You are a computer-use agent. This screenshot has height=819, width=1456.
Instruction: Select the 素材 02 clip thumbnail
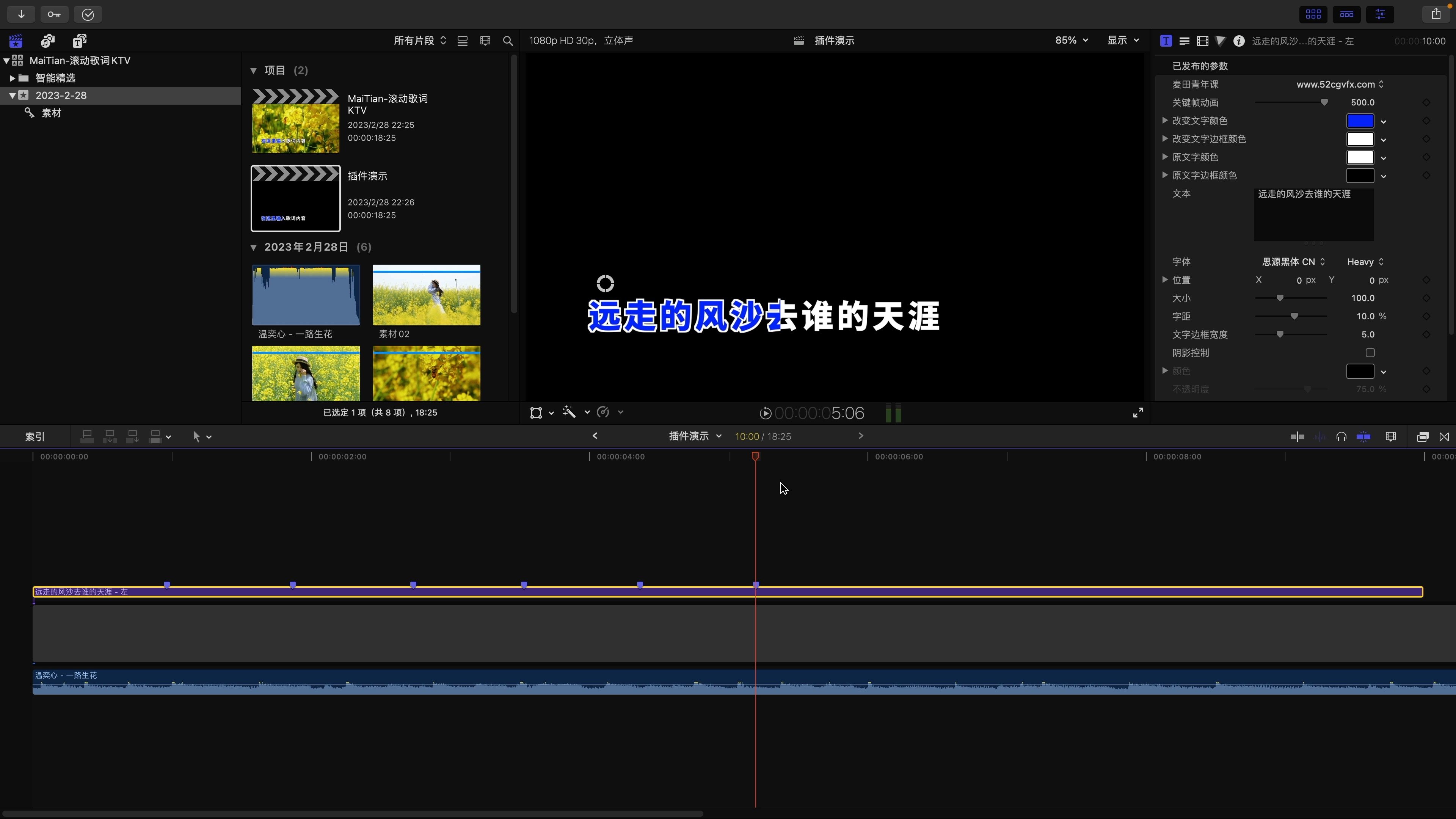click(426, 295)
